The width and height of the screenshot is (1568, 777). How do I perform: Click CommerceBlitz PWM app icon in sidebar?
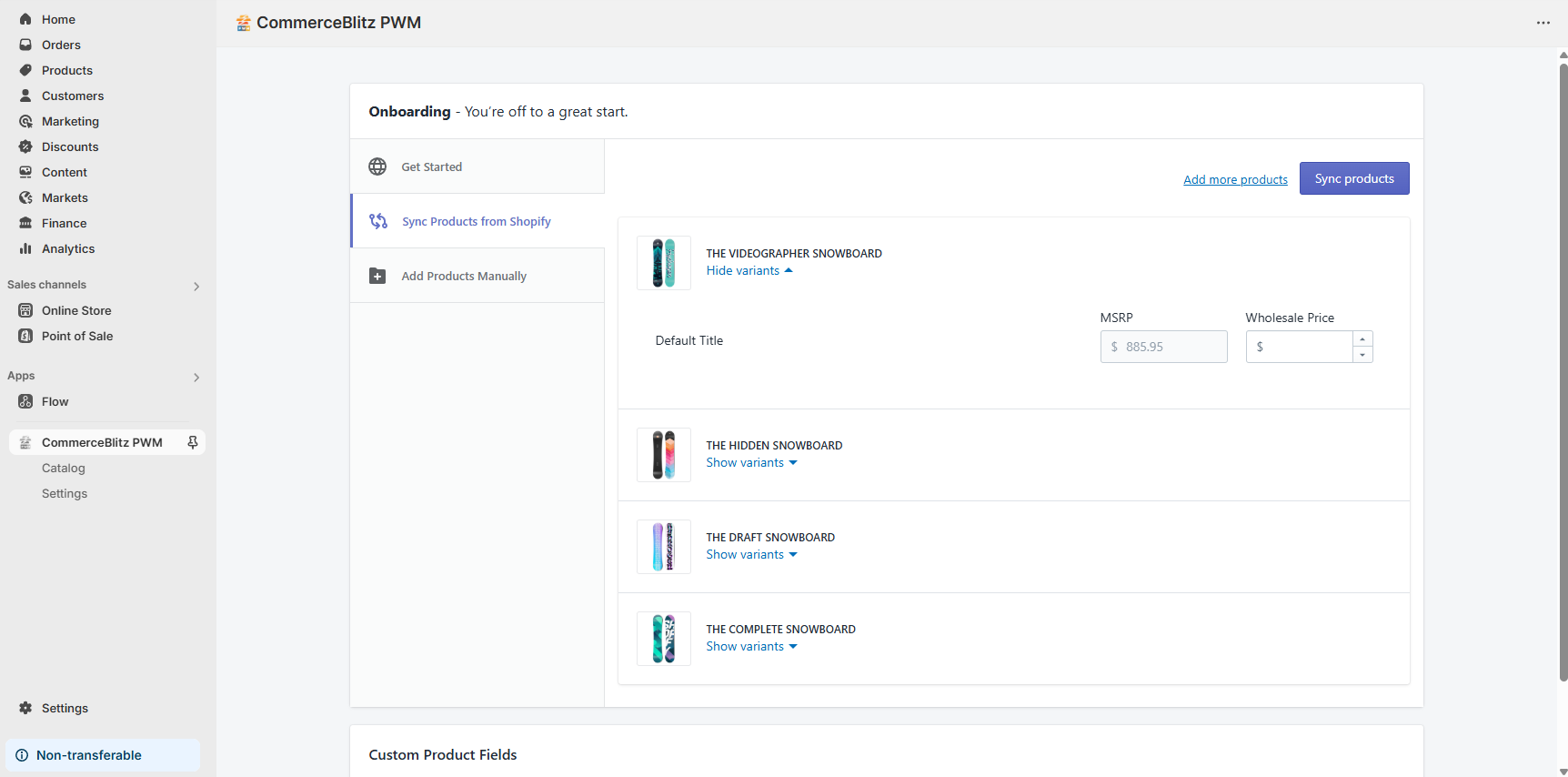click(x=25, y=442)
